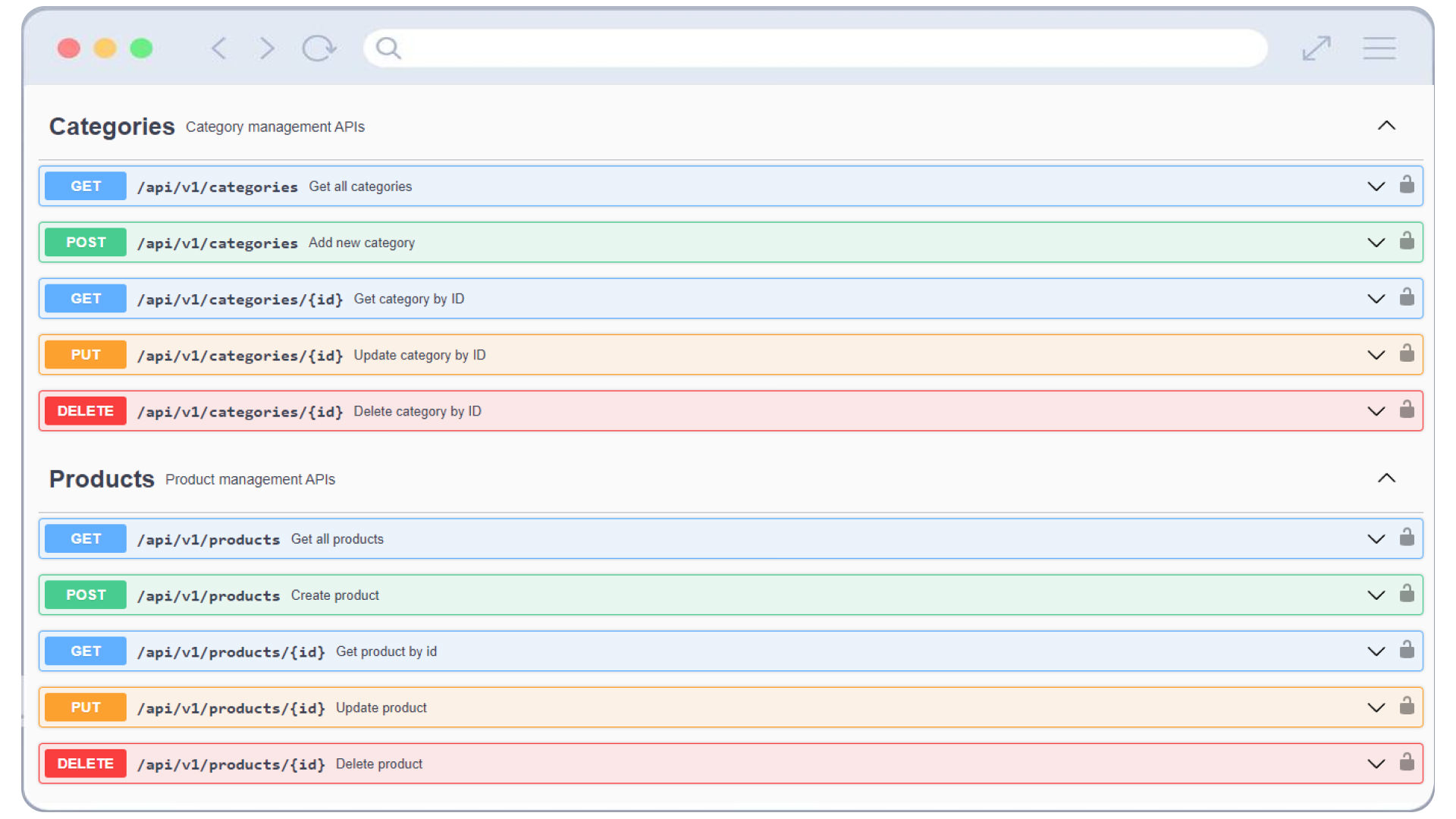Click the DELETE badge for /api/v1/products/{id}
Viewport: 1456px width, 819px height.
[x=86, y=764]
